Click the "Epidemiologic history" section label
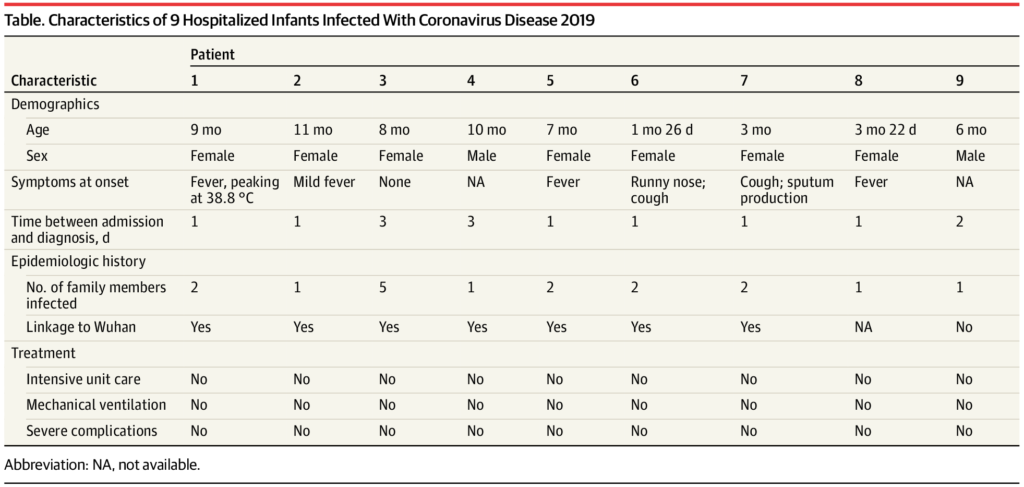The width and height of the screenshot is (1024, 487). coord(78,261)
